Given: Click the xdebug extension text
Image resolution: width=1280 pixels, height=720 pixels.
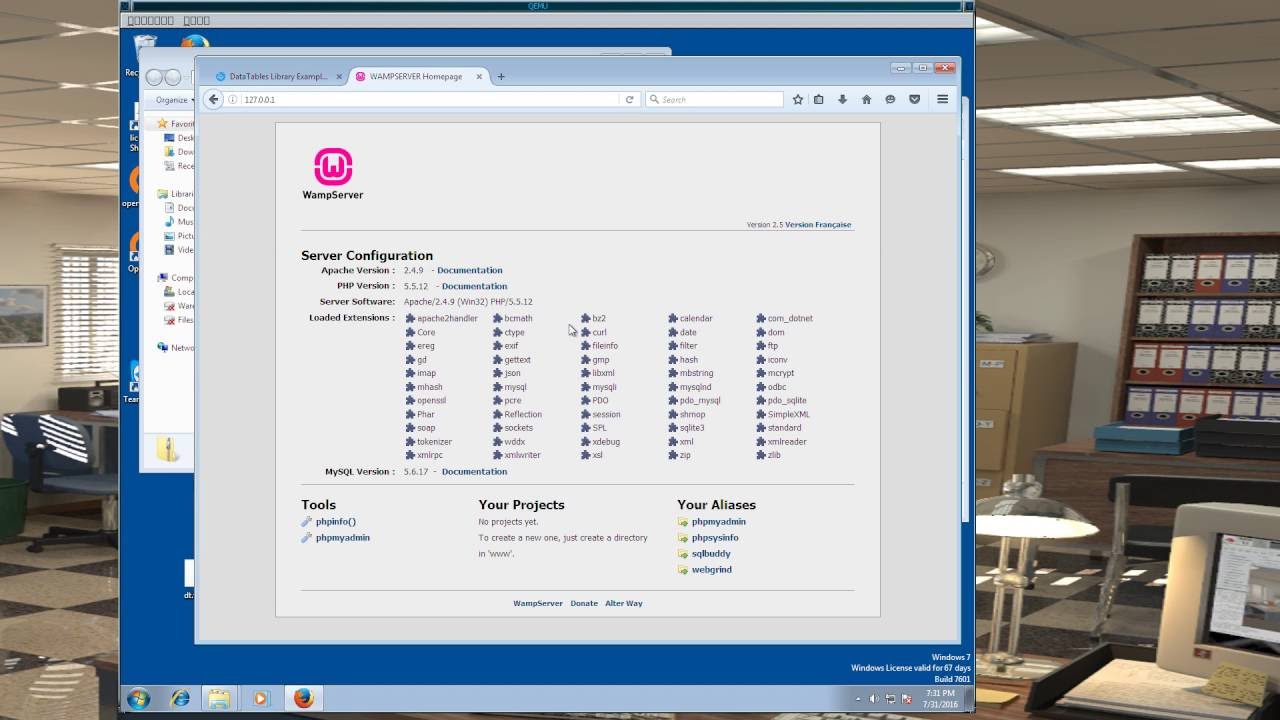Looking at the screenshot, I should 606,442.
